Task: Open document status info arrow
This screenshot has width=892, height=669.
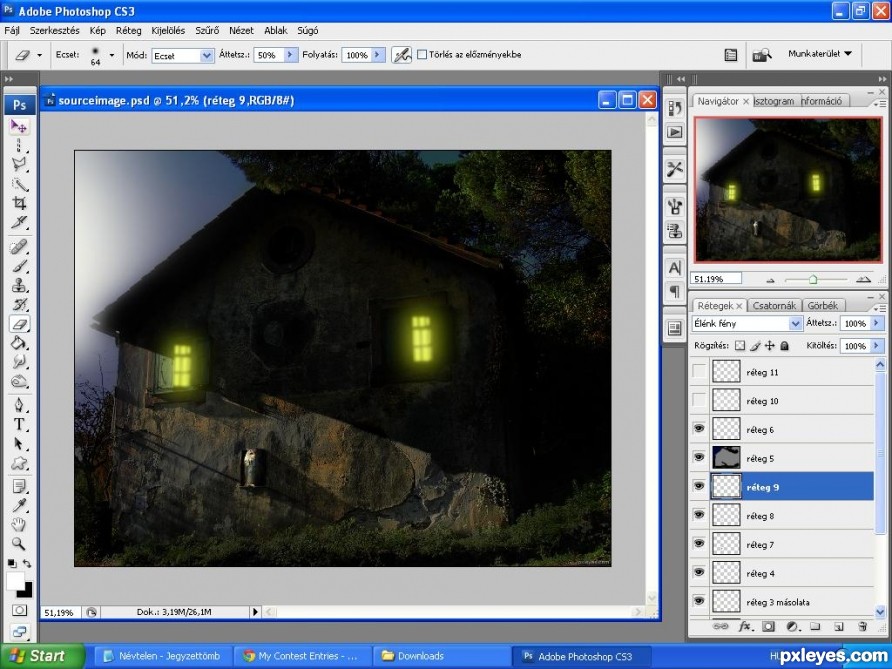Action: (255, 612)
